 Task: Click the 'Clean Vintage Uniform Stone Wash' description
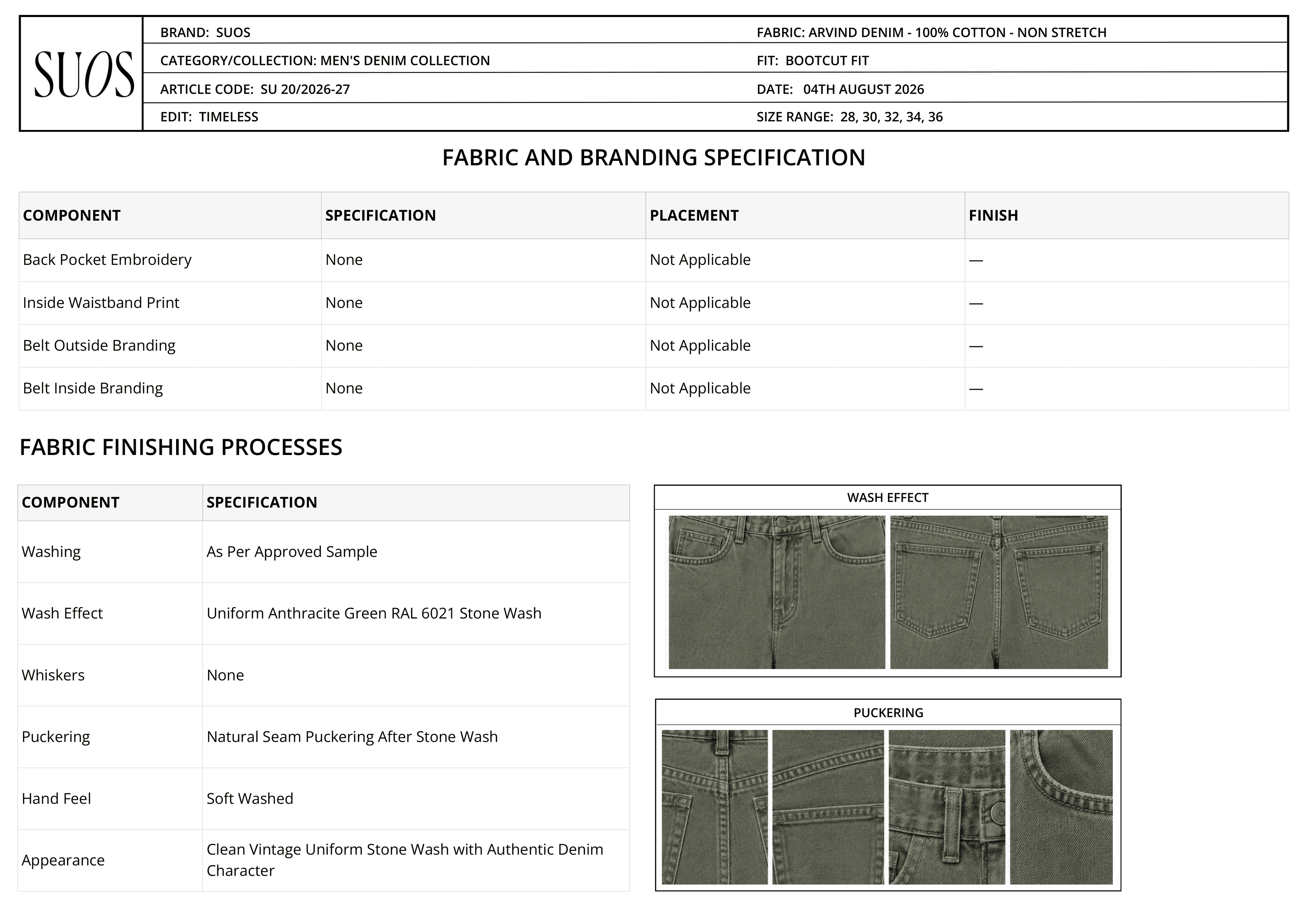[x=404, y=860]
